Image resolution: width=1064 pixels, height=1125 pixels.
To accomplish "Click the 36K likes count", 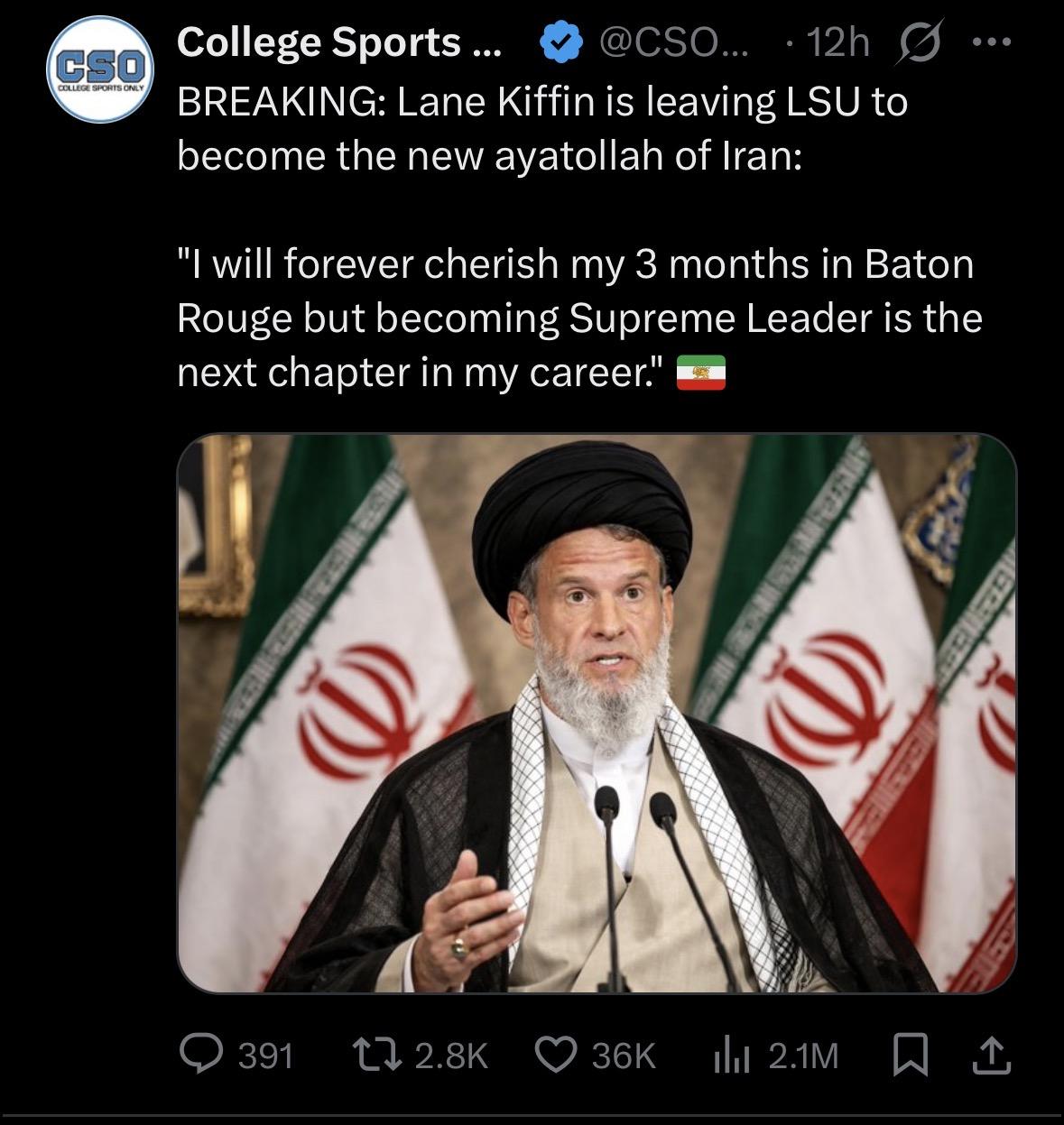I will tap(623, 1055).
